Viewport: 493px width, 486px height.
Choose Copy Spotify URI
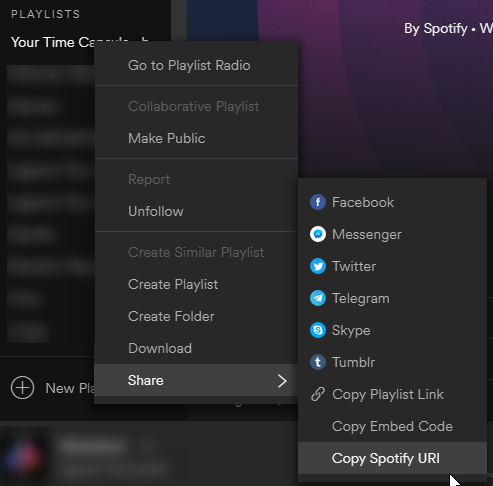[392, 458]
